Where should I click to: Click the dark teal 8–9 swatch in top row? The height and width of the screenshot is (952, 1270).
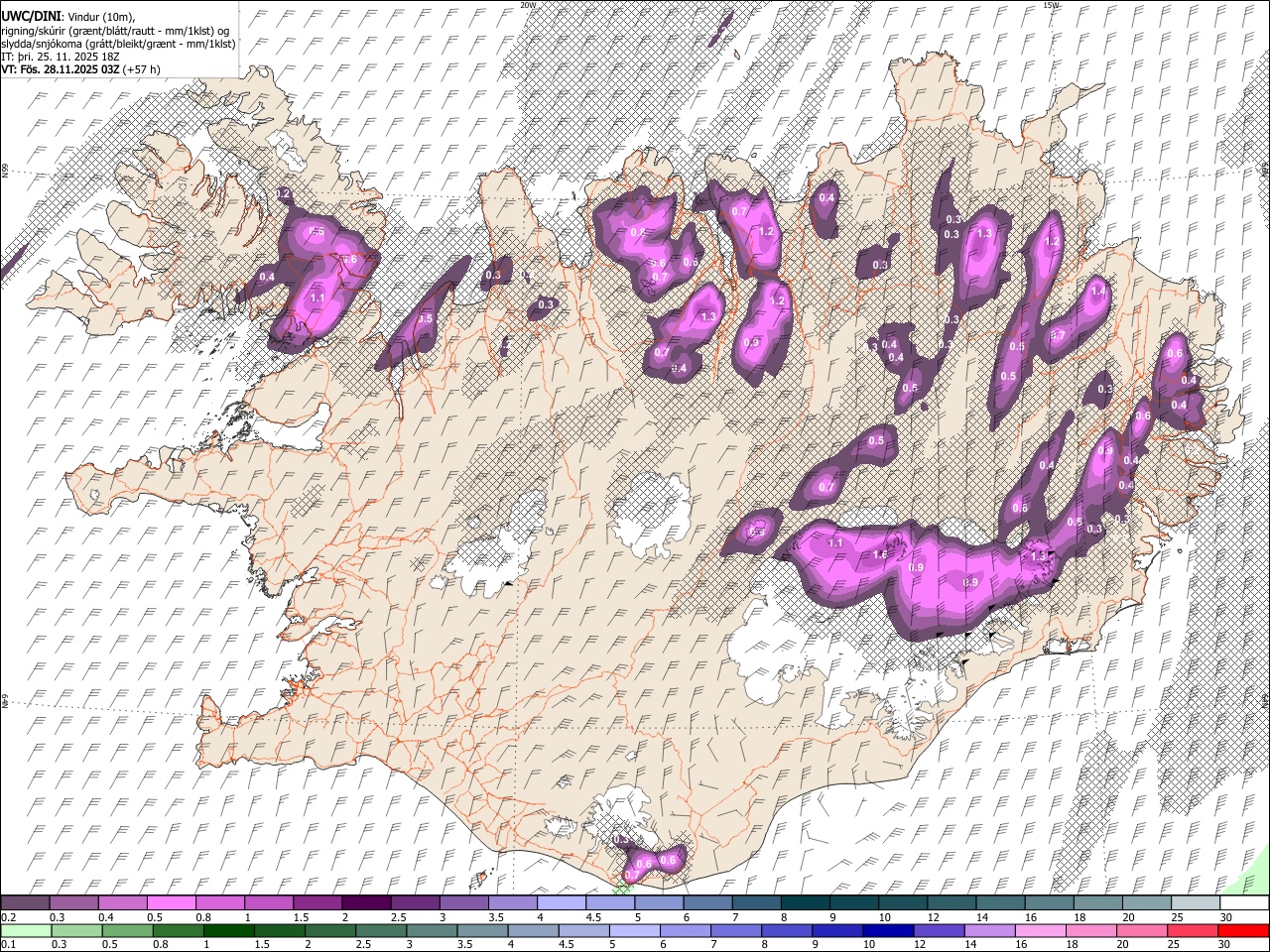805,903
